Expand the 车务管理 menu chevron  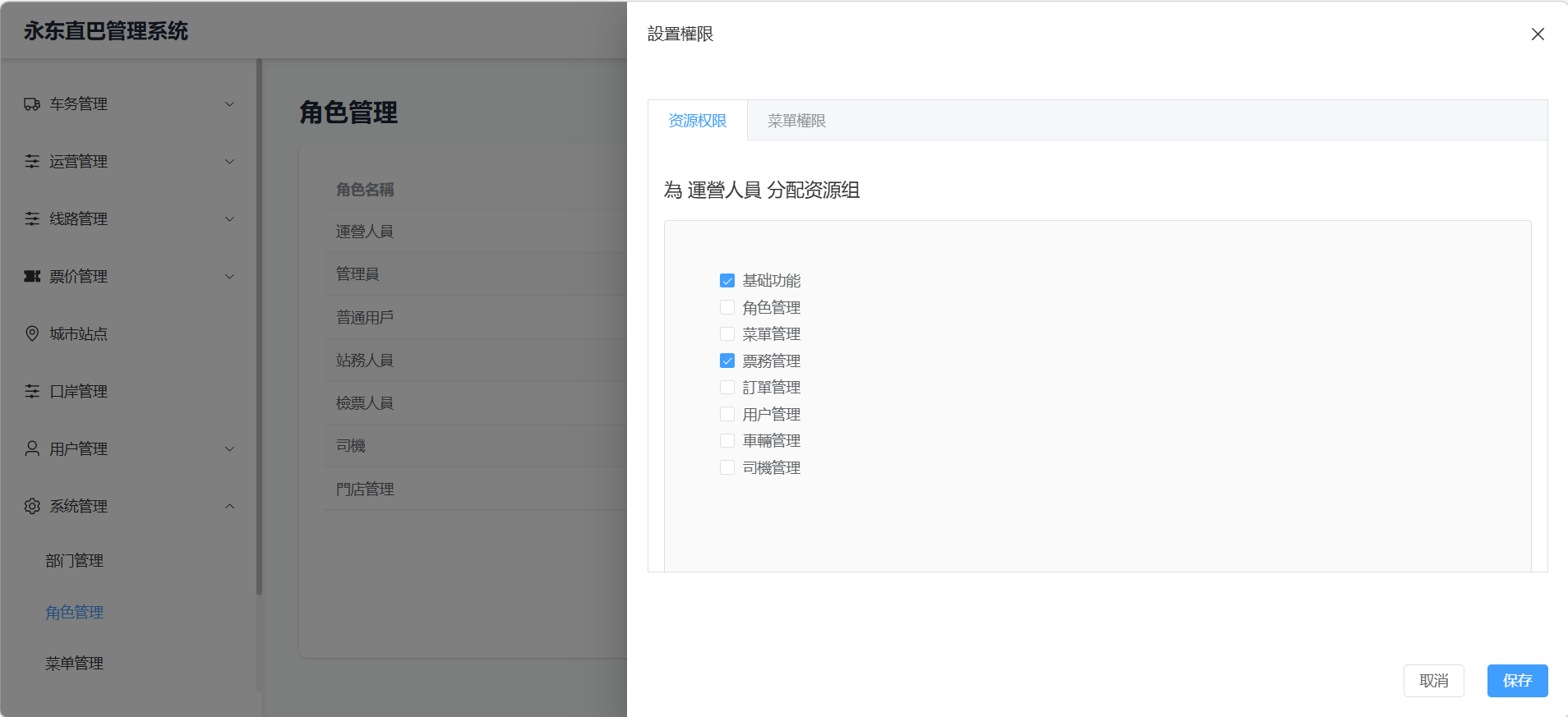click(230, 104)
